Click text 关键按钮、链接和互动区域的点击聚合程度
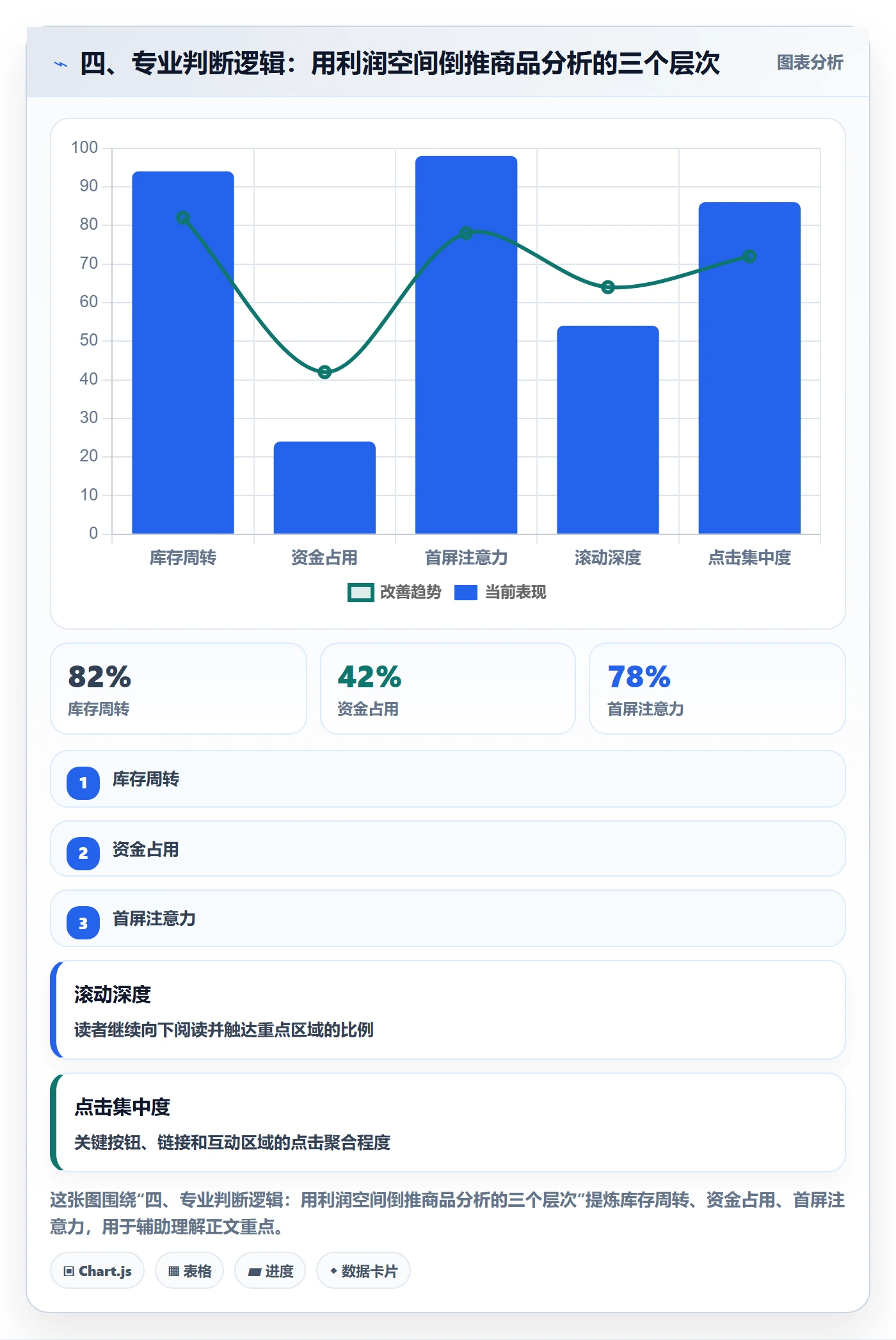The height and width of the screenshot is (1340, 896). click(x=232, y=1142)
